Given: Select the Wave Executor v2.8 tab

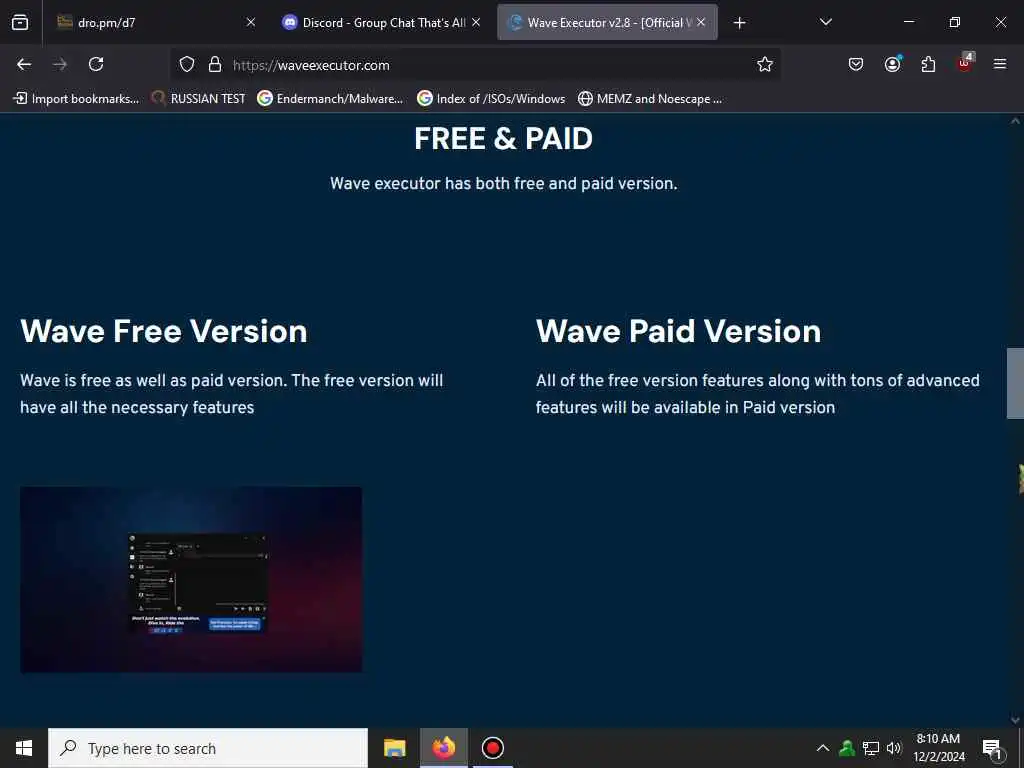Looking at the screenshot, I should tap(607, 22).
